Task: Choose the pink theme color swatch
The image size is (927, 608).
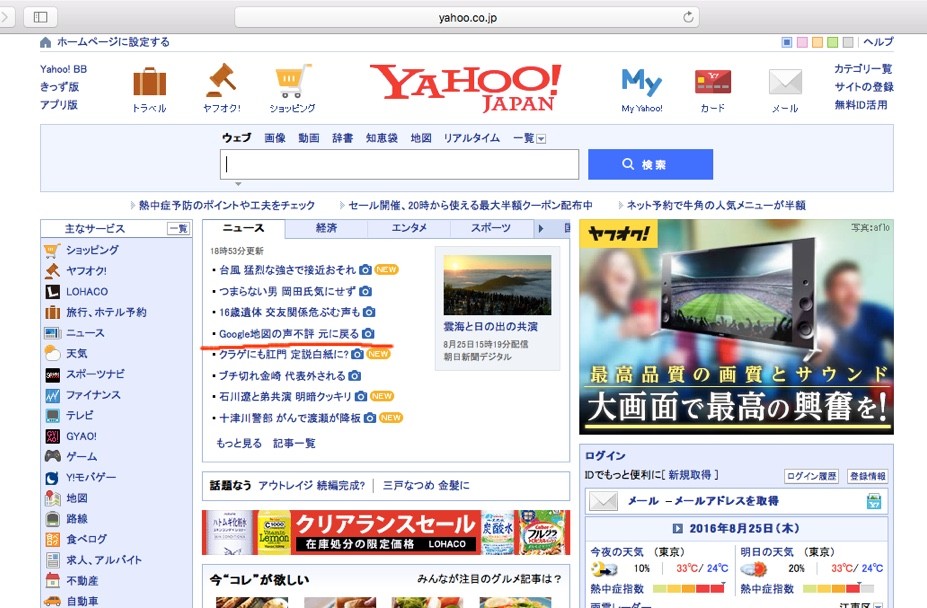Action: tap(802, 43)
